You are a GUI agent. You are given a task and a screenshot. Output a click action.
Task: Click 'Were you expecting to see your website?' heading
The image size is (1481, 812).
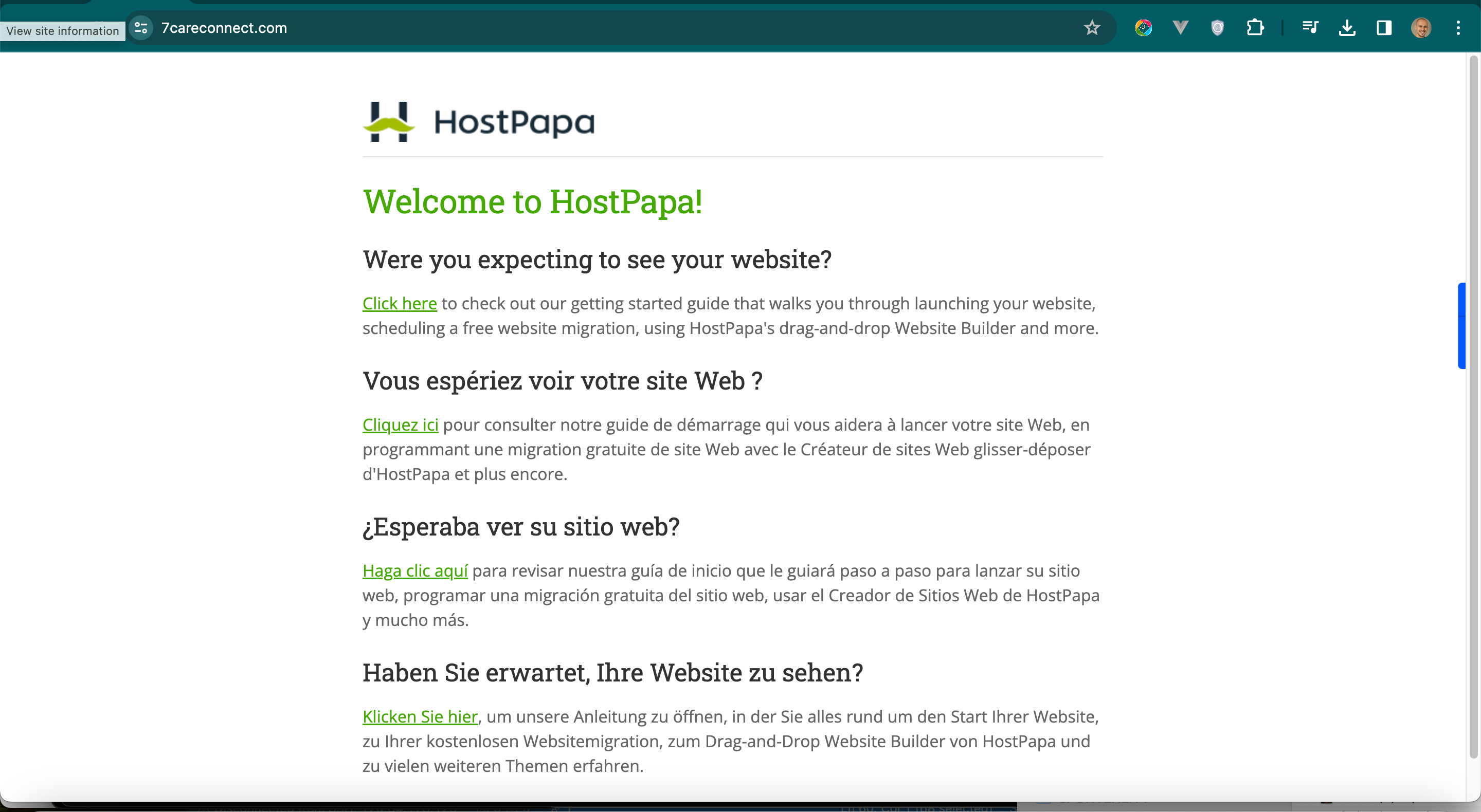coord(597,260)
